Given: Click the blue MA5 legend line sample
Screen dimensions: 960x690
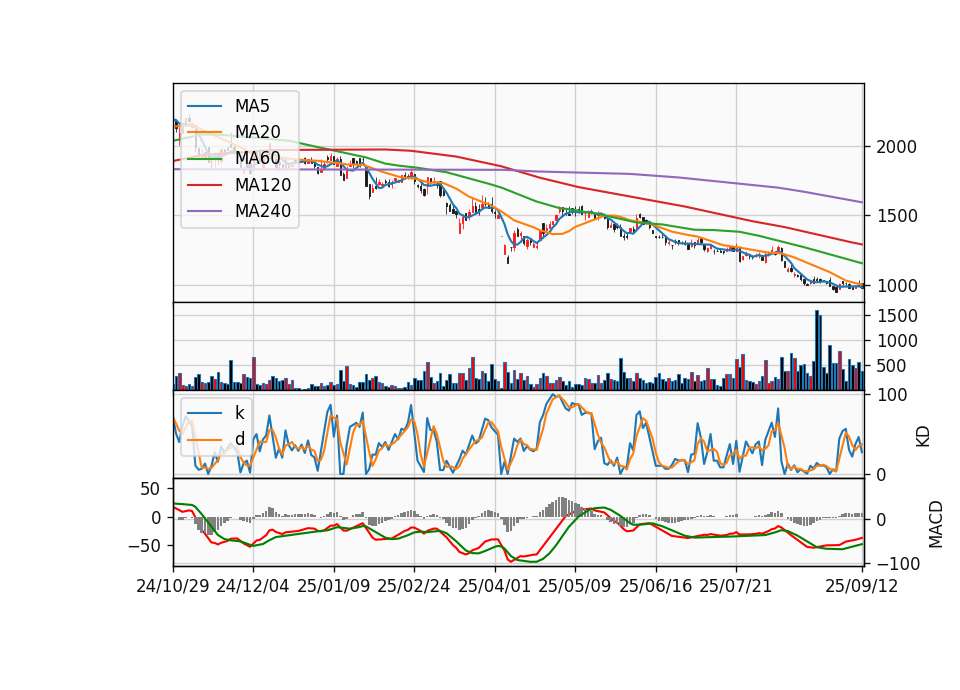Looking at the screenshot, I should point(204,106).
